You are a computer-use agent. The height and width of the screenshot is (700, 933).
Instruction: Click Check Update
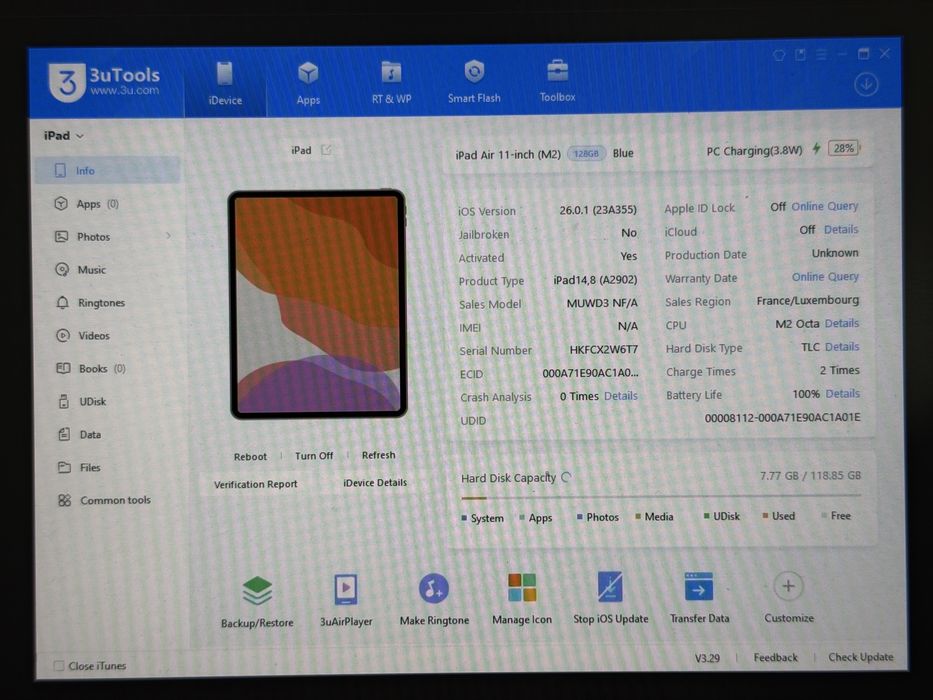860,657
